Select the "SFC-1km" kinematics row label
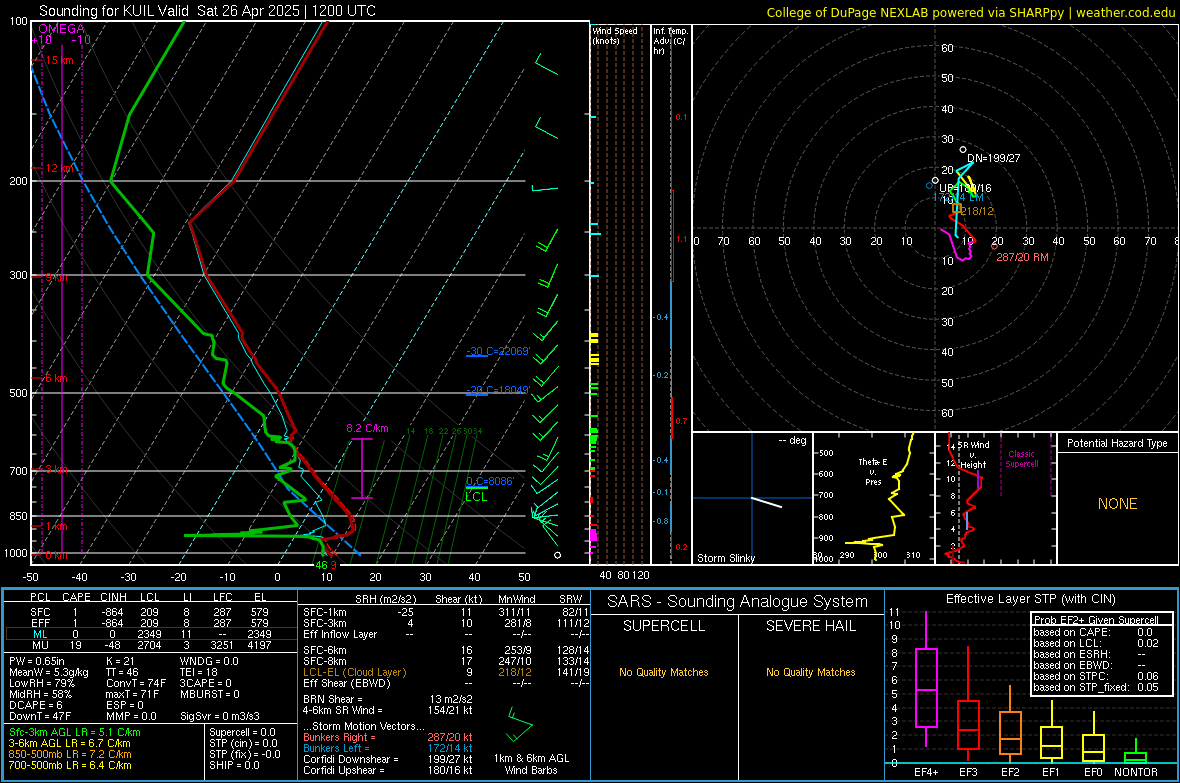The width and height of the screenshot is (1180, 783). tap(325, 612)
